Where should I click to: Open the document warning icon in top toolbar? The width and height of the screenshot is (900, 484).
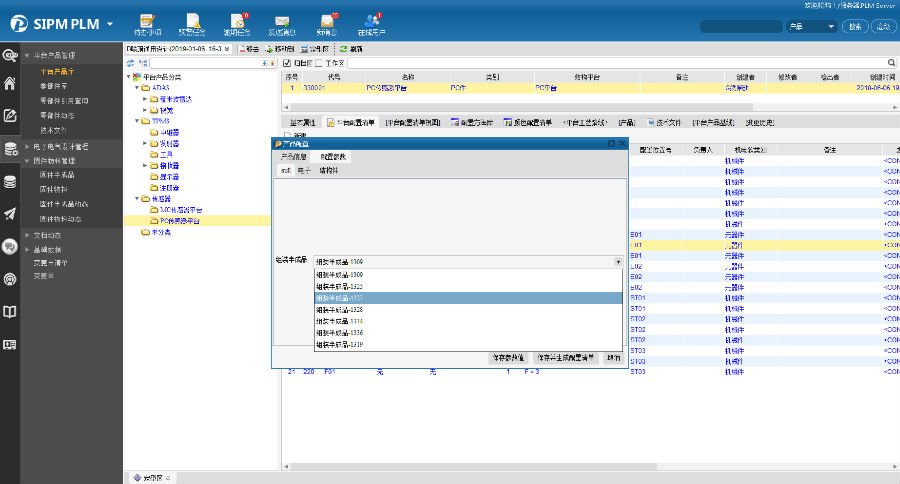[x=193, y=20]
